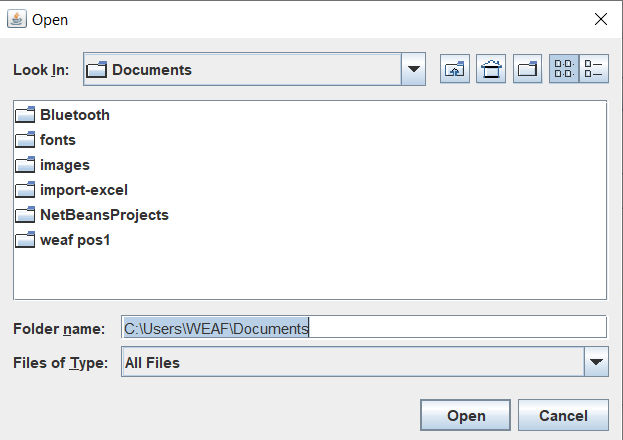
Task: Close the Open dialog window
Action: coord(600,19)
